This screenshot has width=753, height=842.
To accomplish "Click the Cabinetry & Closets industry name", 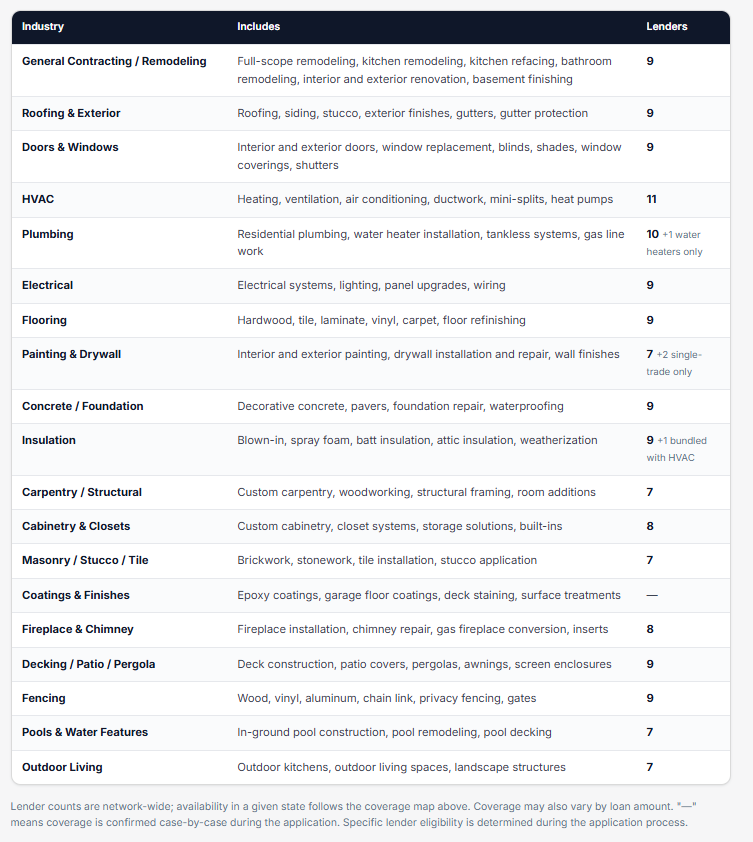I will tap(76, 526).
